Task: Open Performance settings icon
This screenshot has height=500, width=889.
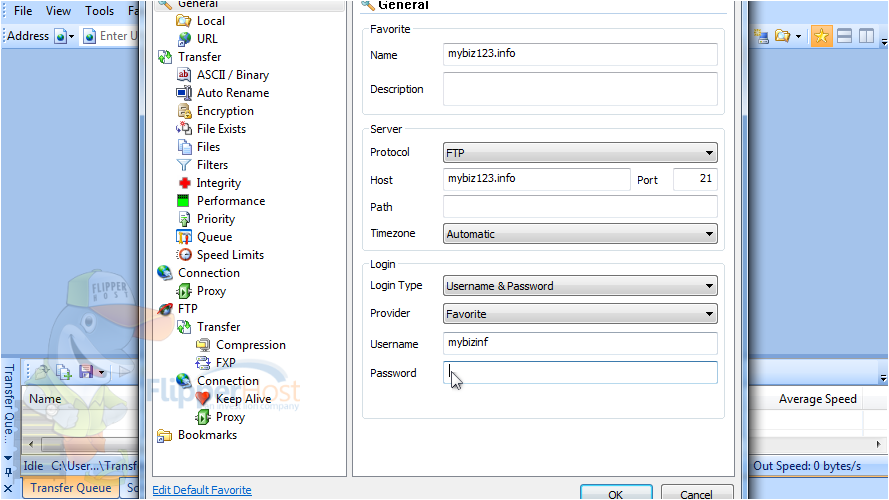Action: [x=183, y=201]
